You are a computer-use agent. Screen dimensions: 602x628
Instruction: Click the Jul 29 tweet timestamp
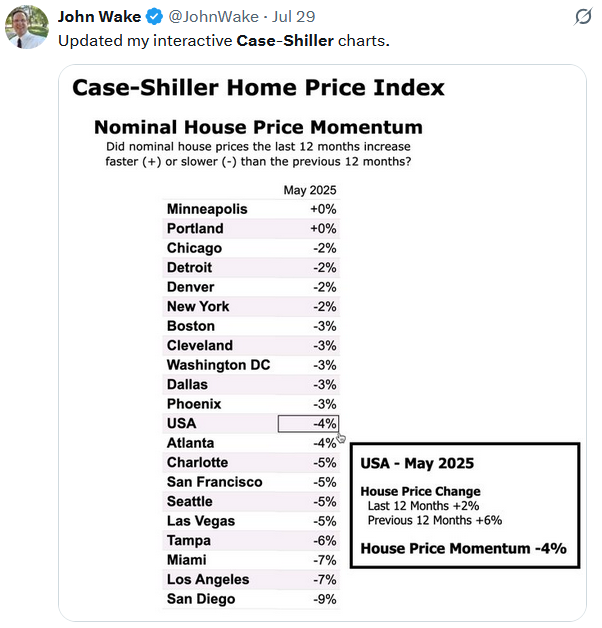click(x=296, y=17)
